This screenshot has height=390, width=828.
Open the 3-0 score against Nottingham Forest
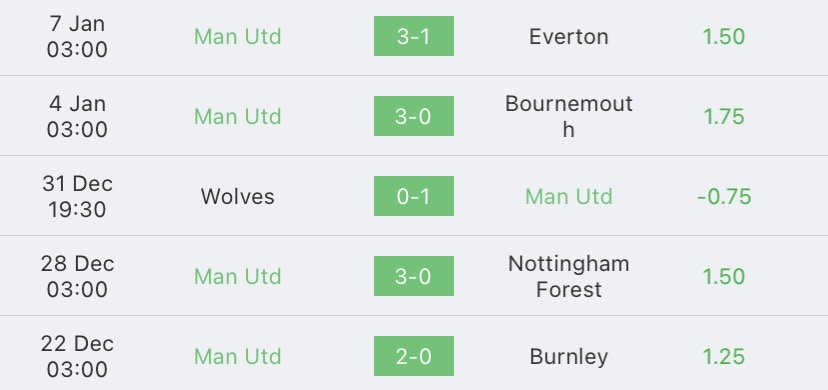pyautogui.click(x=413, y=276)
